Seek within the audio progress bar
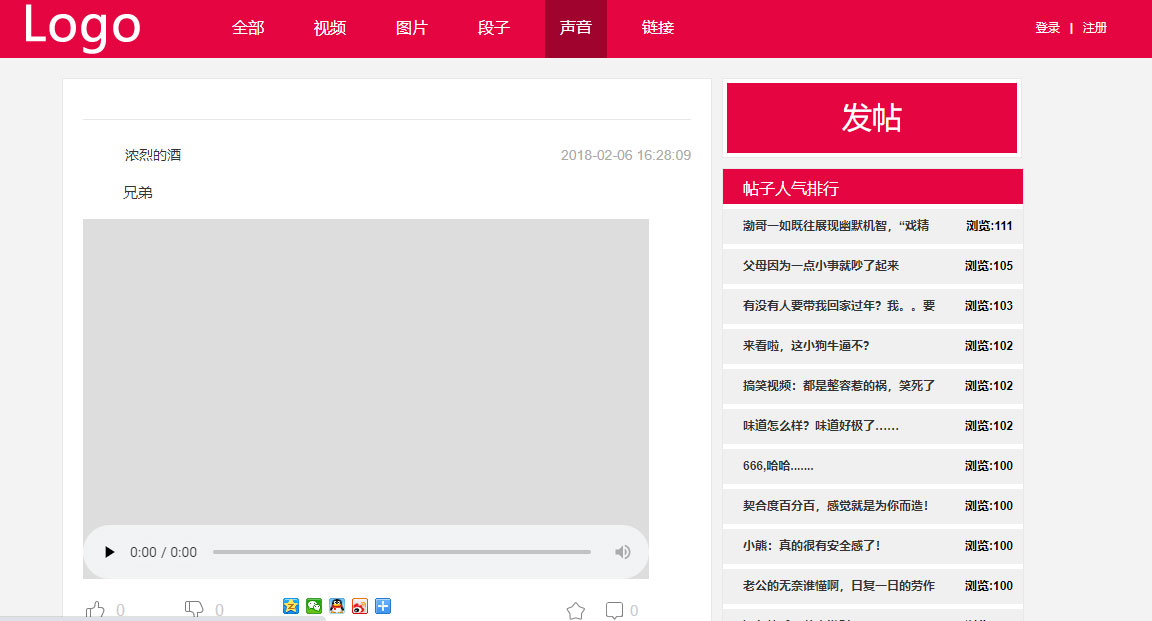 pos(401,552)
